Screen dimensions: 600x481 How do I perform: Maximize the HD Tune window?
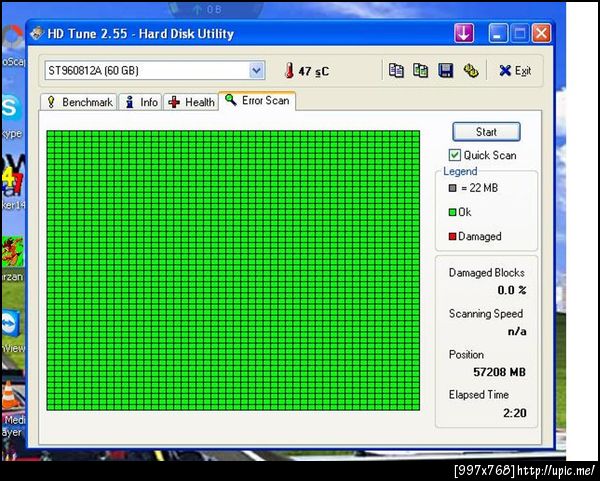click(520, 33)
